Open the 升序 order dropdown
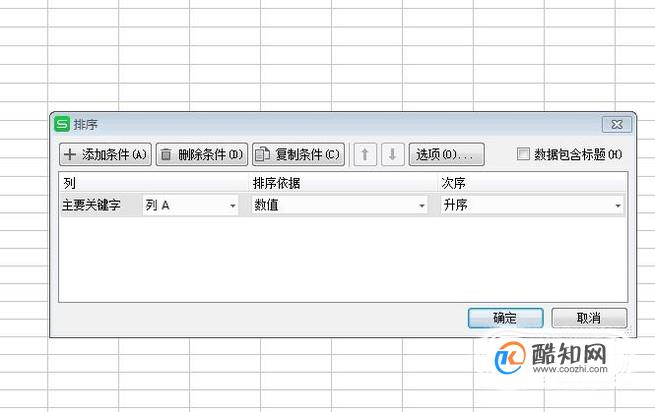The height and width of the screenshot is (412, 655). pos(532,205)
